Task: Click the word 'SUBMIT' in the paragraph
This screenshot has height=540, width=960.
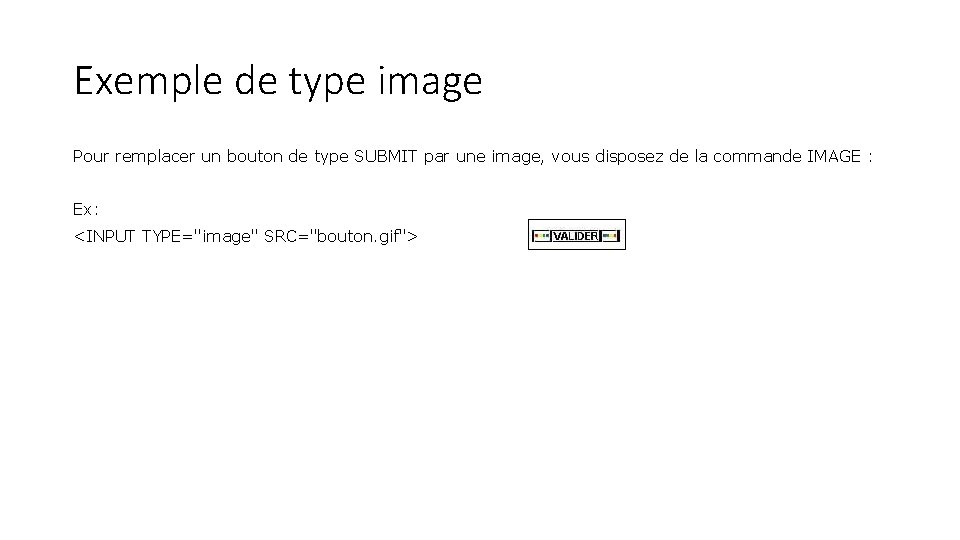Action: click(x=385, y=156)
